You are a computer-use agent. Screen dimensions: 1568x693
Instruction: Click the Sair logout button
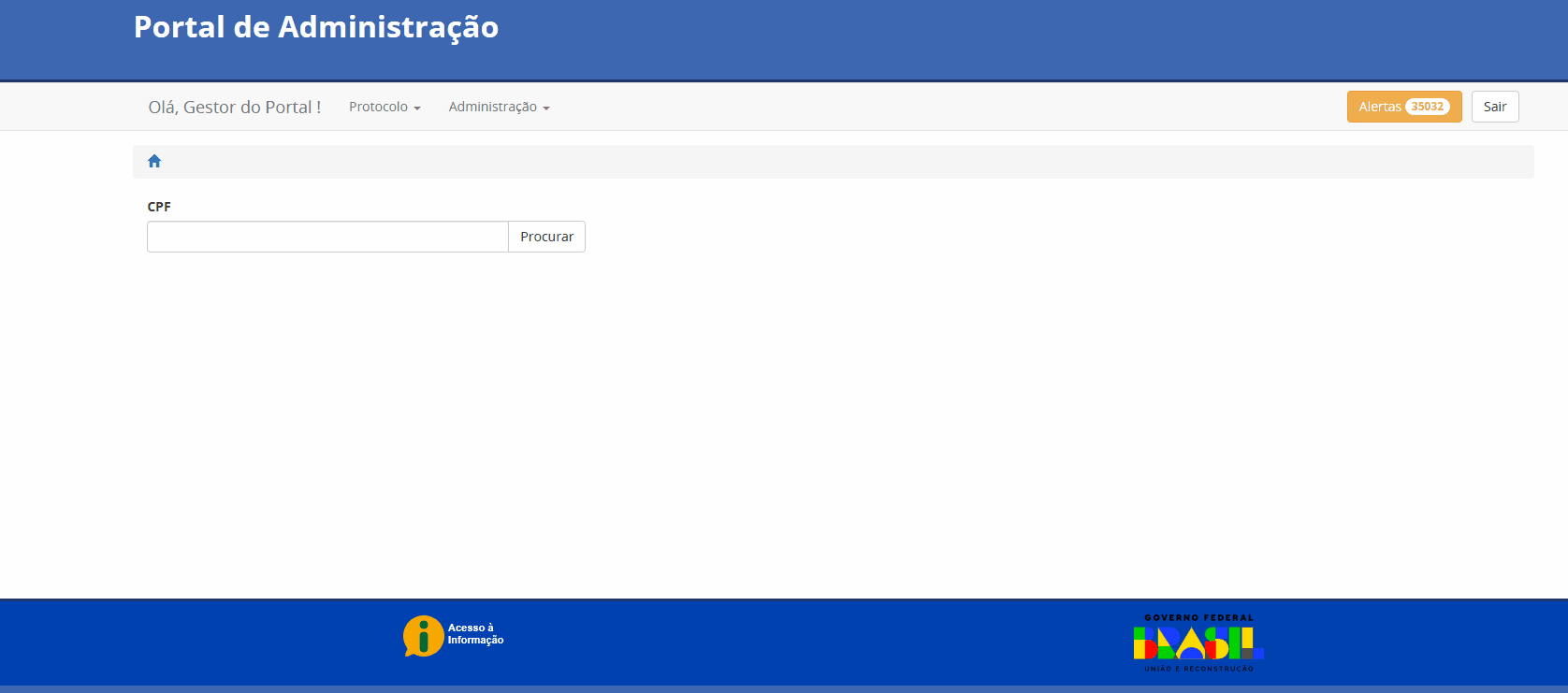click(1495, 107)
